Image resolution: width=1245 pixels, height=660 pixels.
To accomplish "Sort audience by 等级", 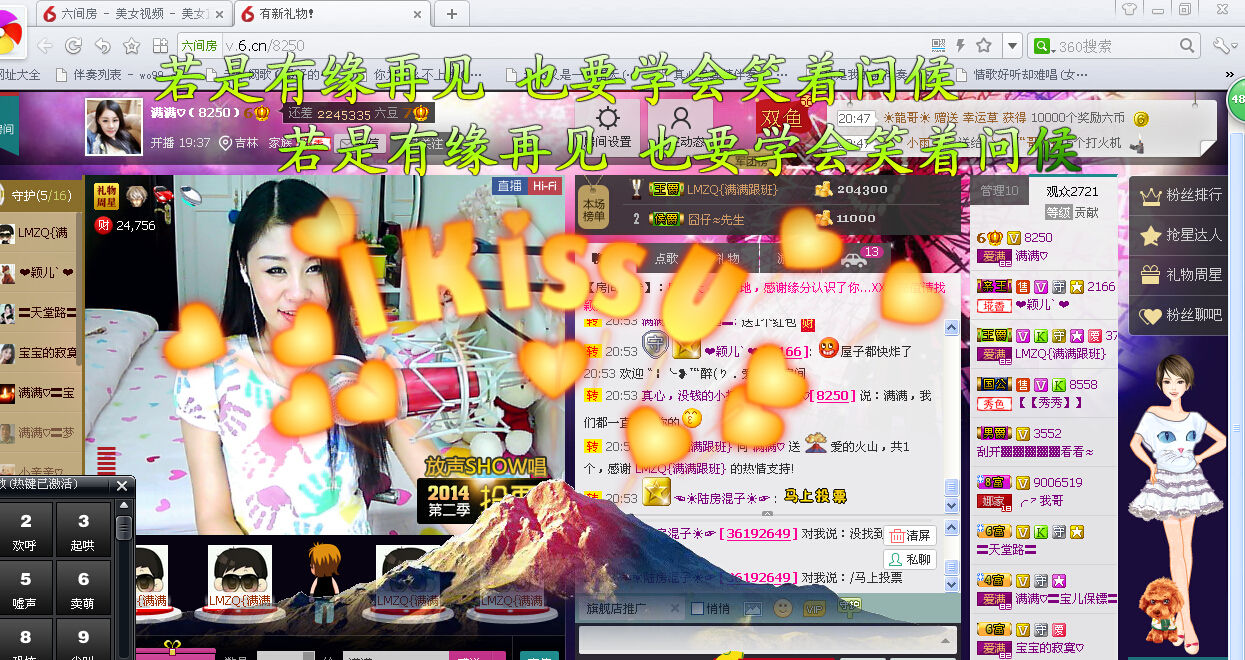I will (1058, 212).
